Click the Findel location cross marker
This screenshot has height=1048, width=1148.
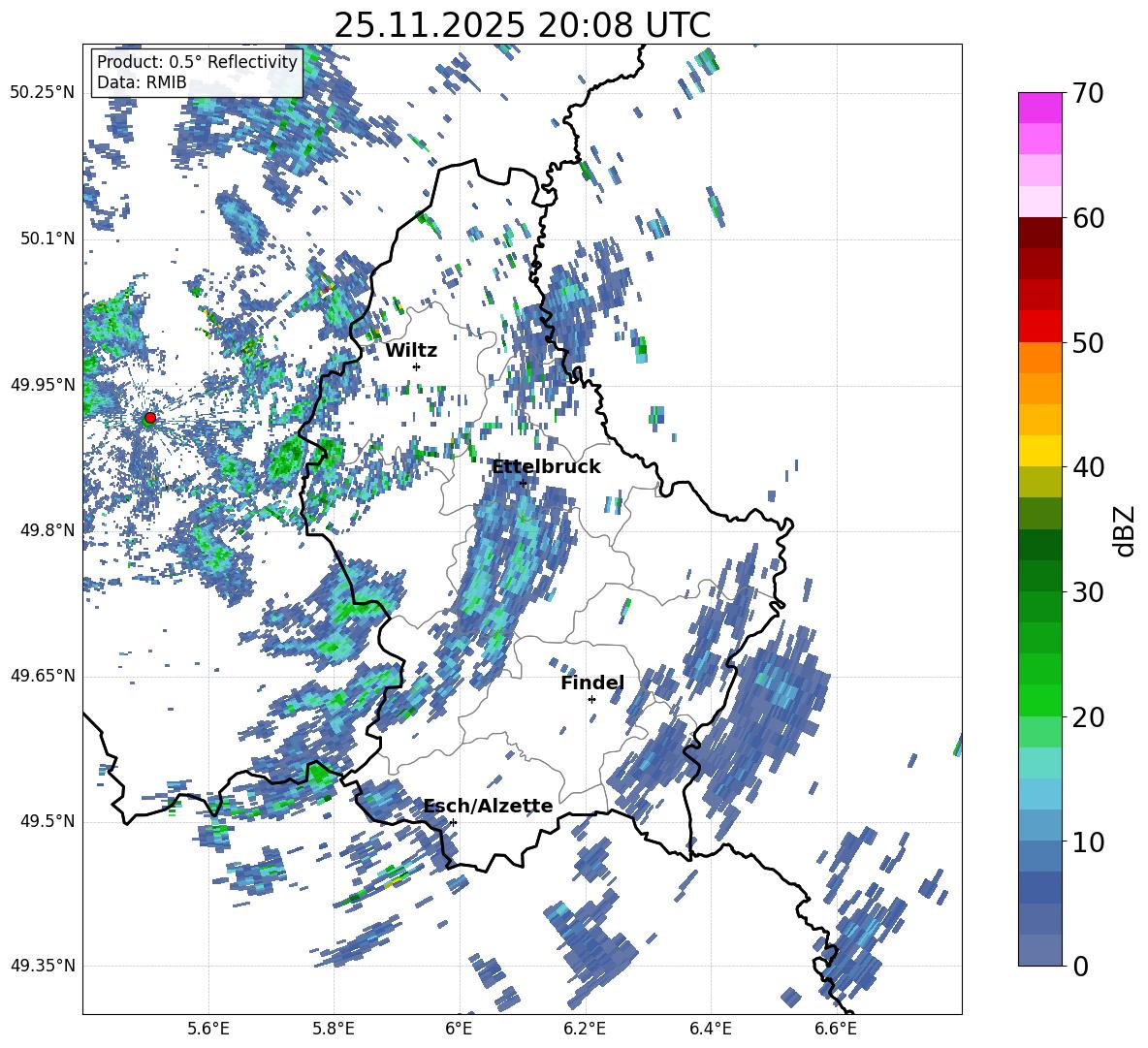[x=591, y=700]
